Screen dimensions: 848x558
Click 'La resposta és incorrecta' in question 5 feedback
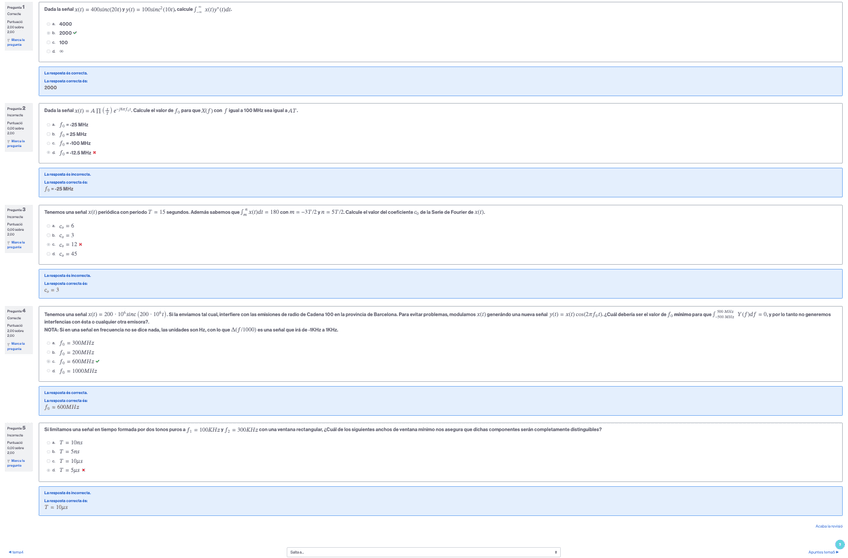(68, 493)
